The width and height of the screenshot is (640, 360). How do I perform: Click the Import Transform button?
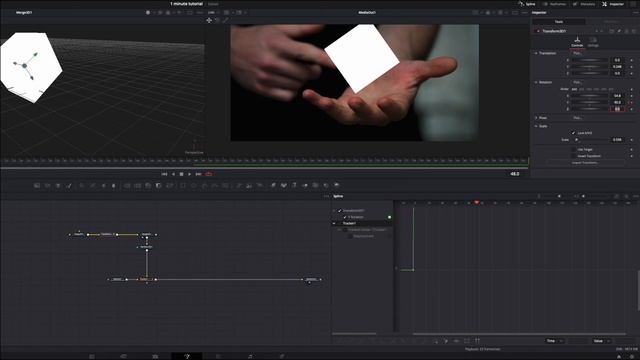(x=584, y=163)
